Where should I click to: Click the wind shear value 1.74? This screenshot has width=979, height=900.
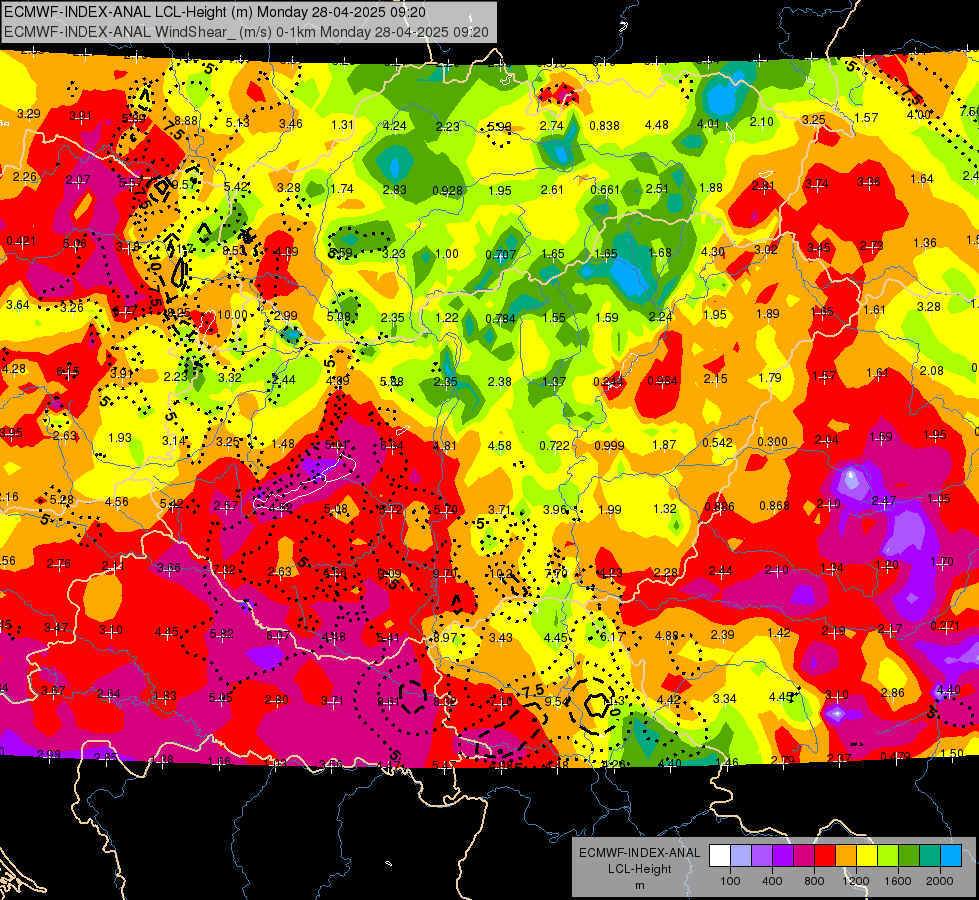(x=342, y=189)
